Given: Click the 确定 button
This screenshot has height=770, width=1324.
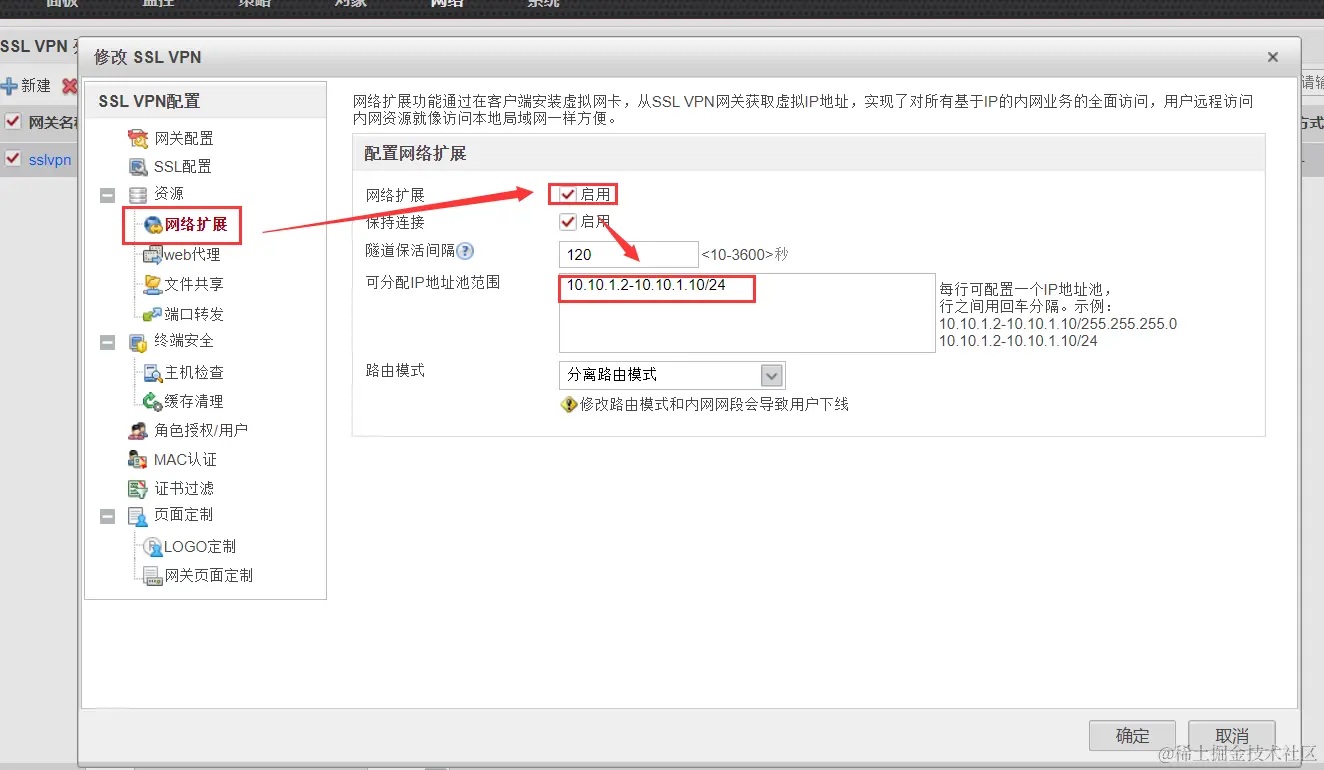Looking at the screenshot, I should click(1132, 736).
